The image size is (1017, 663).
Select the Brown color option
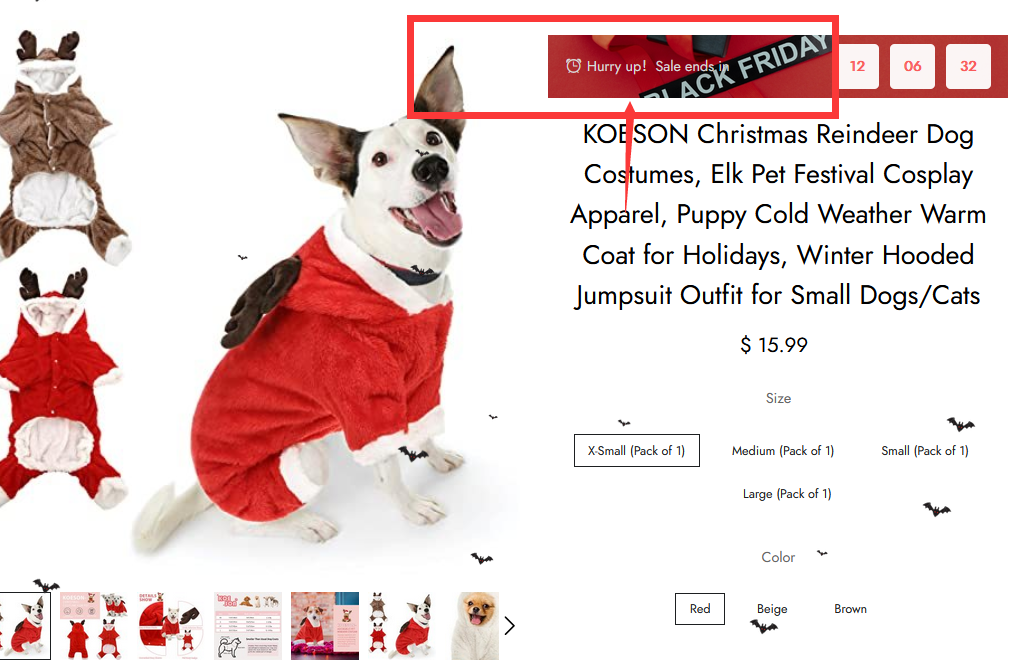[850, 609]
